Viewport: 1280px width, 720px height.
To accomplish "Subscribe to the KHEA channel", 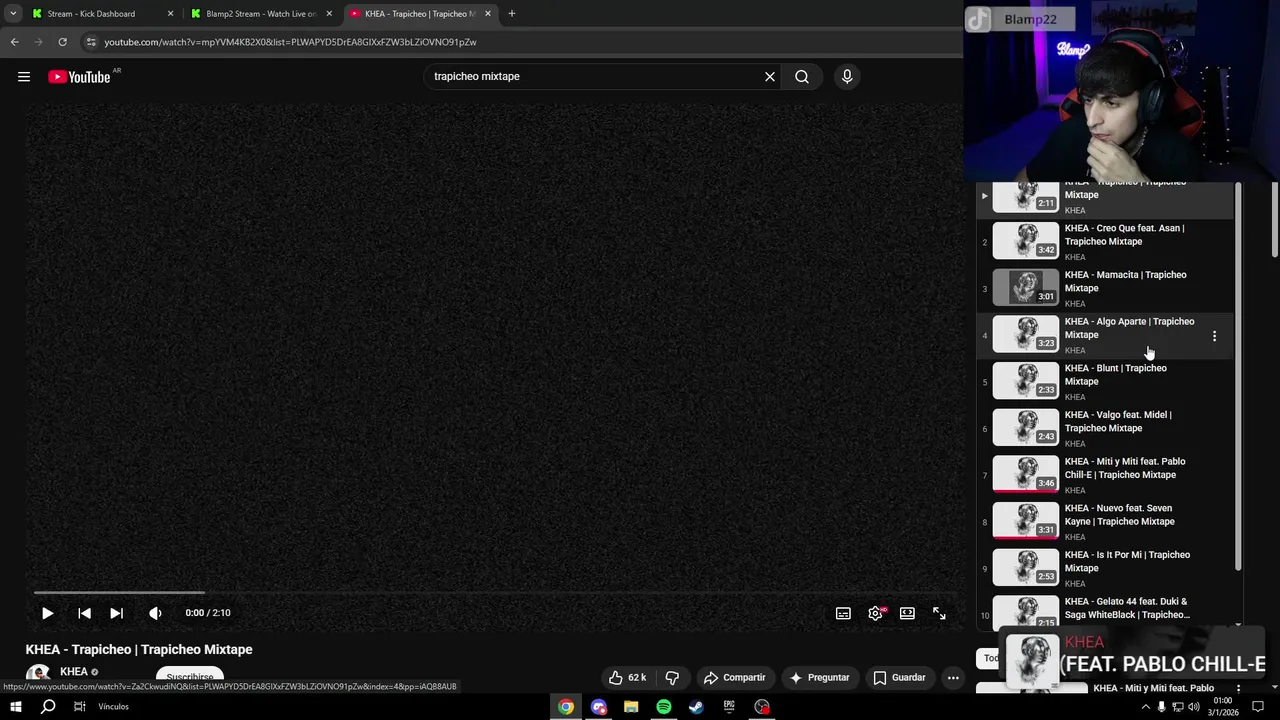I will (190, 677).
